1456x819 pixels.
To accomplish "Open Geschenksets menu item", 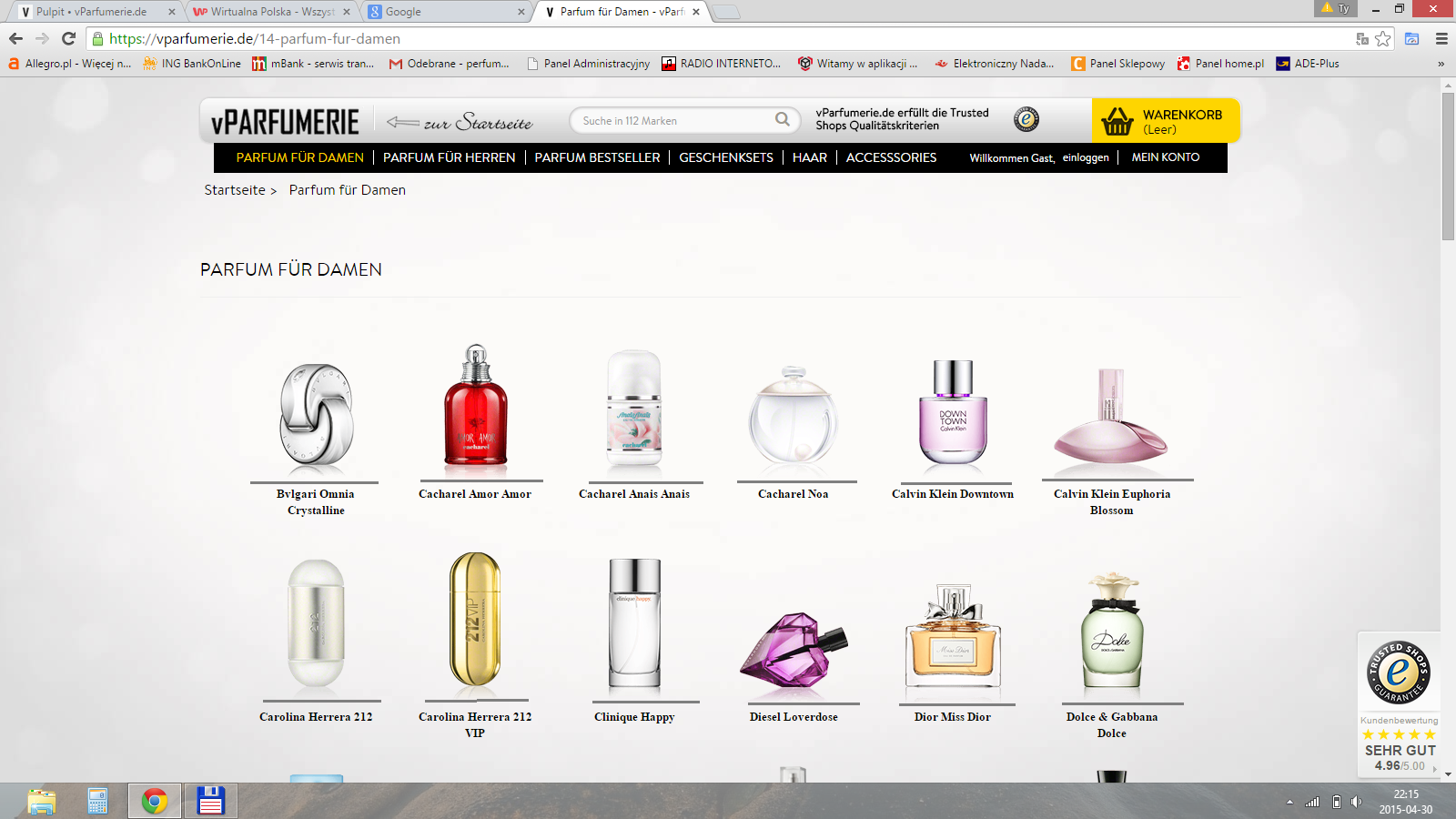I will pos(726,157).
